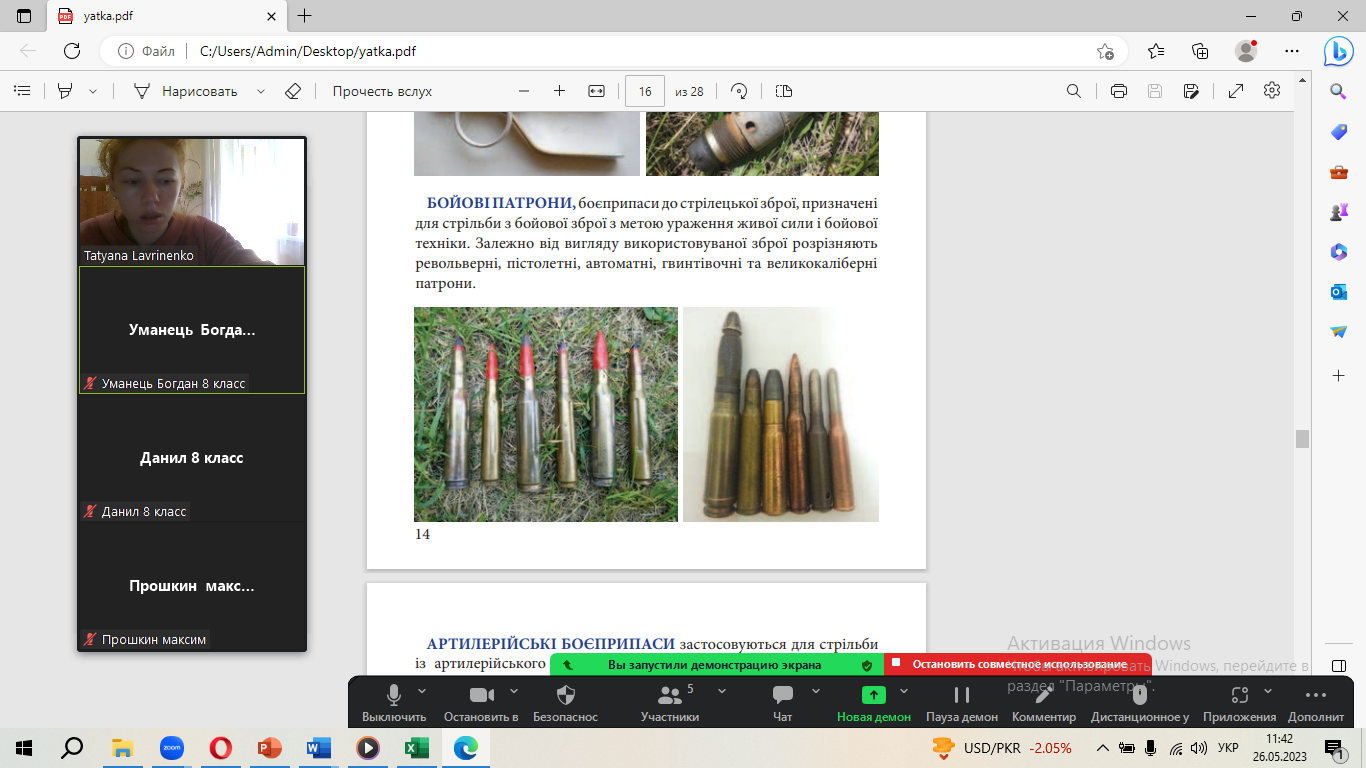Open the УКР language indicator
The image size is (1366, 768).
pos(1228,747)
